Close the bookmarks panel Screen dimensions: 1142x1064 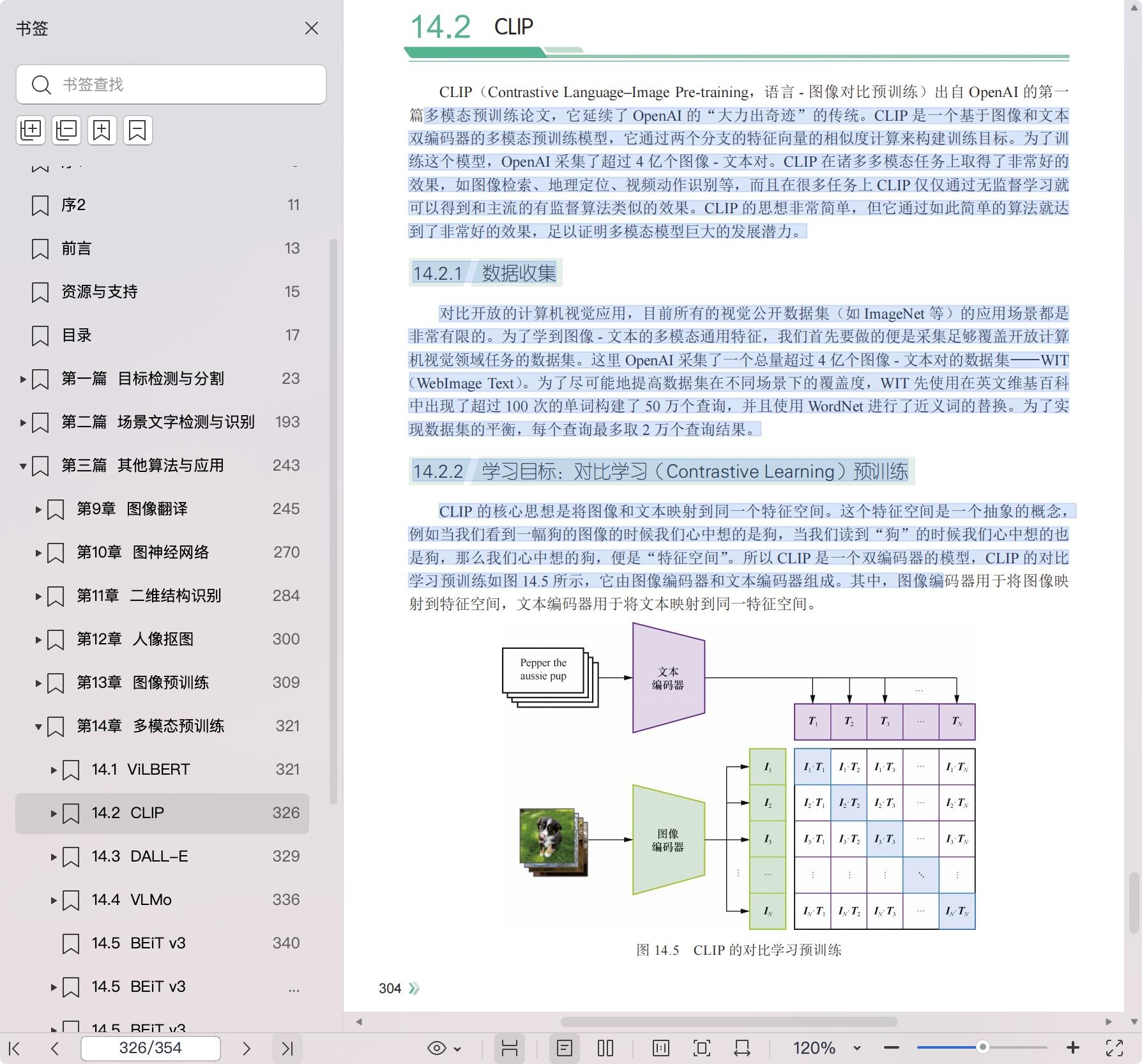click(311, 28)
